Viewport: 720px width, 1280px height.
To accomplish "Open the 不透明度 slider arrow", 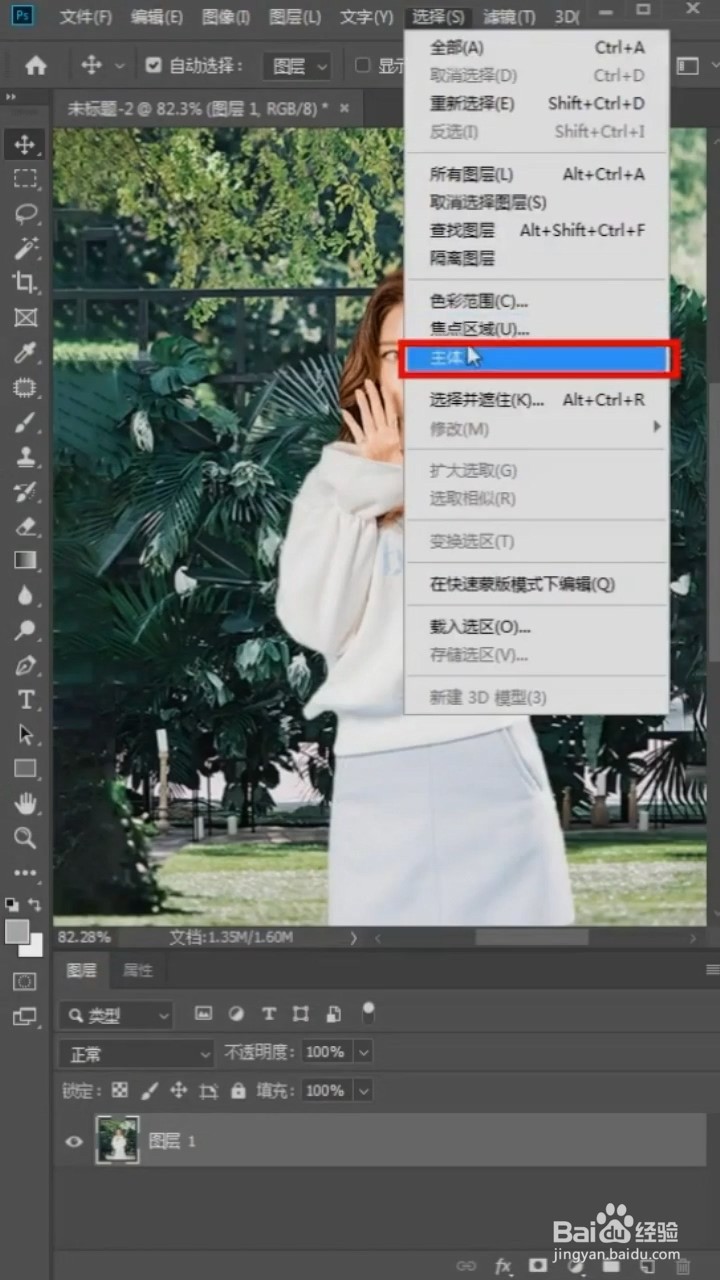I will tap(363, 1052).
